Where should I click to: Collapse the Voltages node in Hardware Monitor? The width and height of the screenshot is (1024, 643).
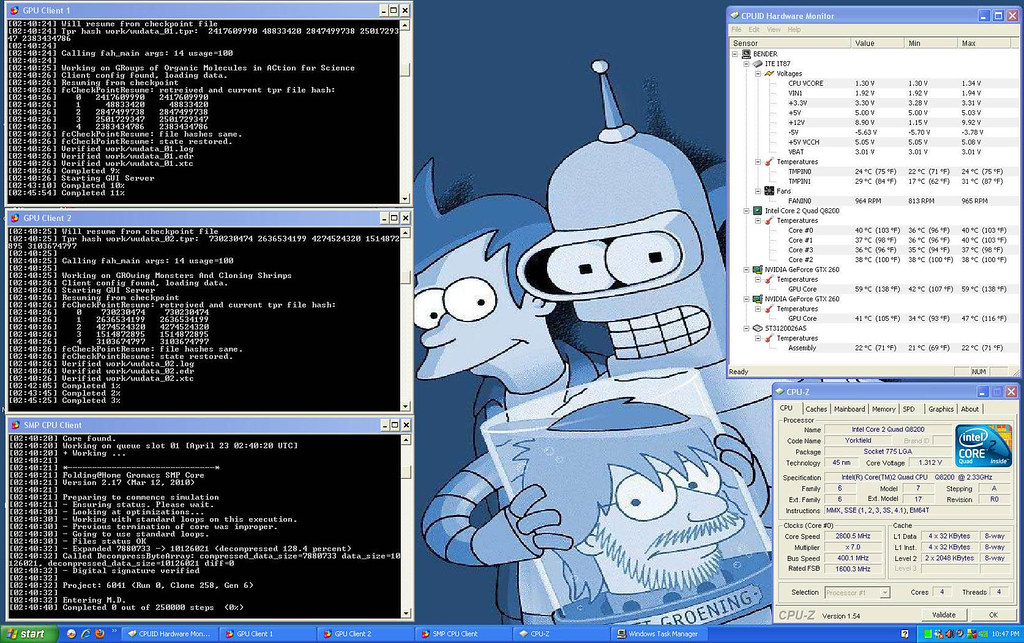click(758, 74)
